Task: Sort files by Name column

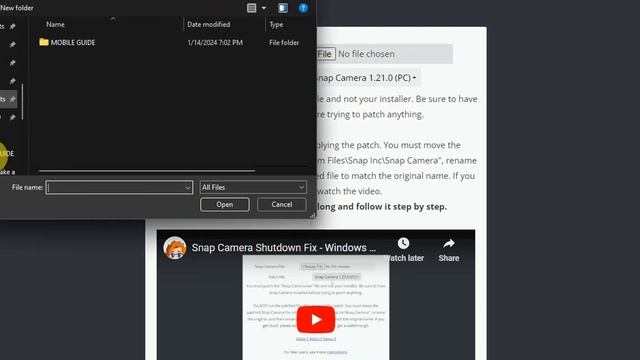Action: [55, 24]
